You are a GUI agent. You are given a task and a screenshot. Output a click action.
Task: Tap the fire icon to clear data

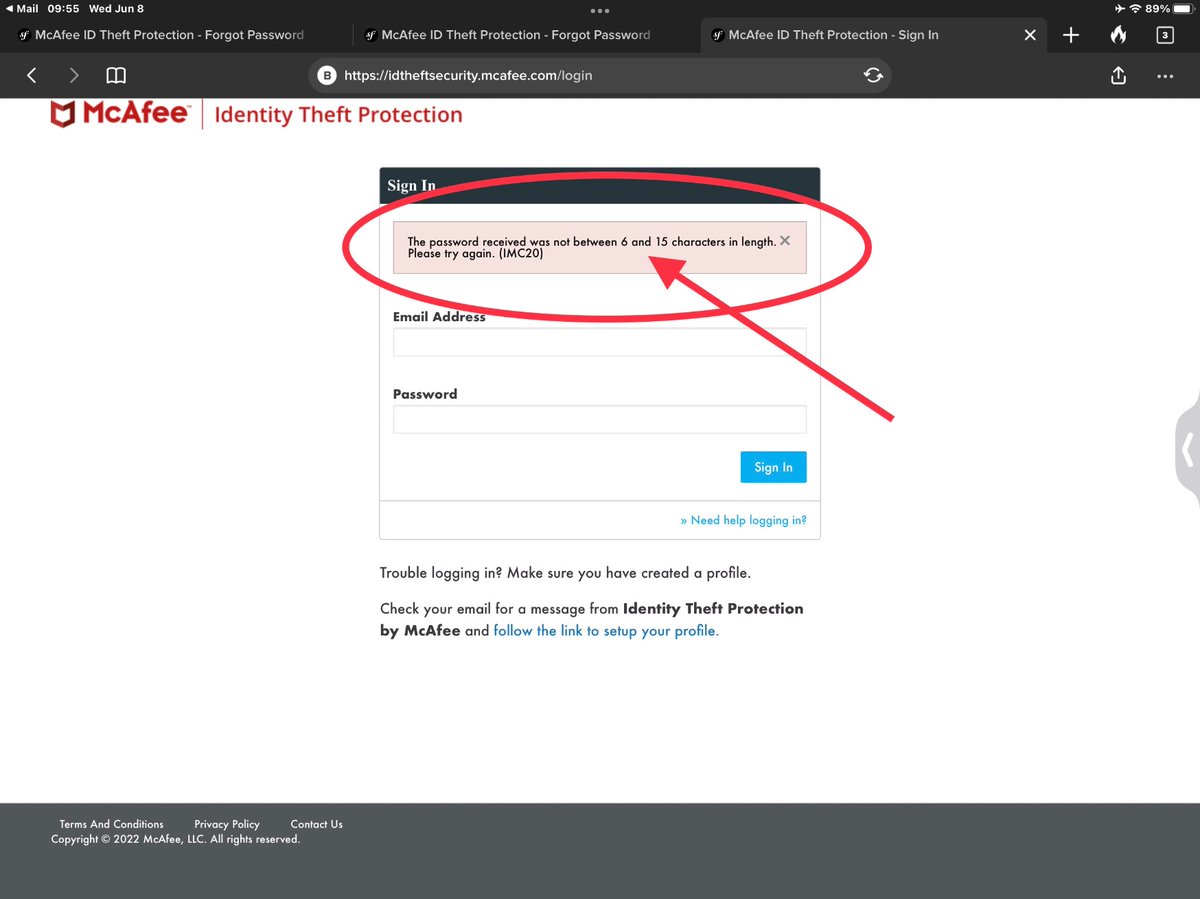pos(1118,34)
